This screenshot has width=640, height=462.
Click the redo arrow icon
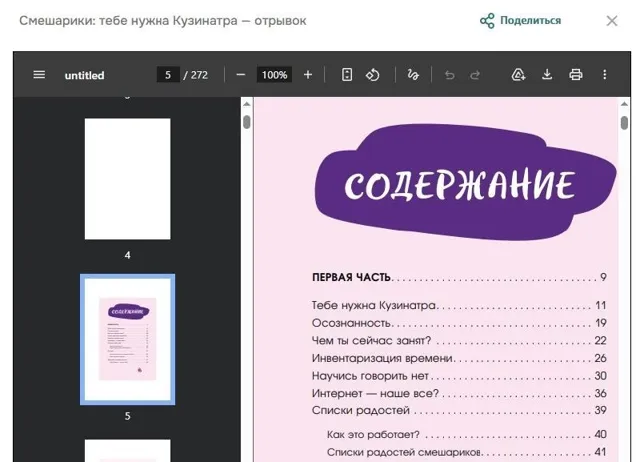pos(475,75)
